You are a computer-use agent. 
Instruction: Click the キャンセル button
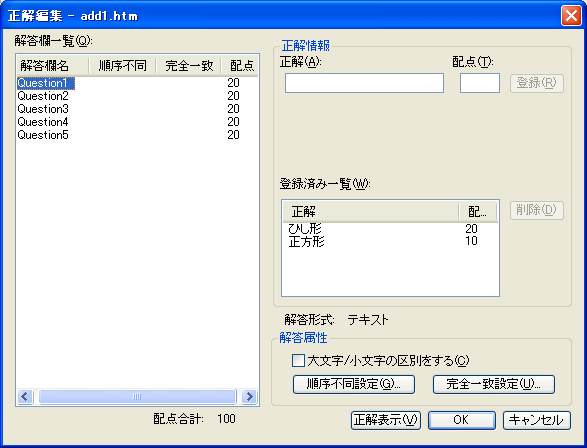(536, 420)
